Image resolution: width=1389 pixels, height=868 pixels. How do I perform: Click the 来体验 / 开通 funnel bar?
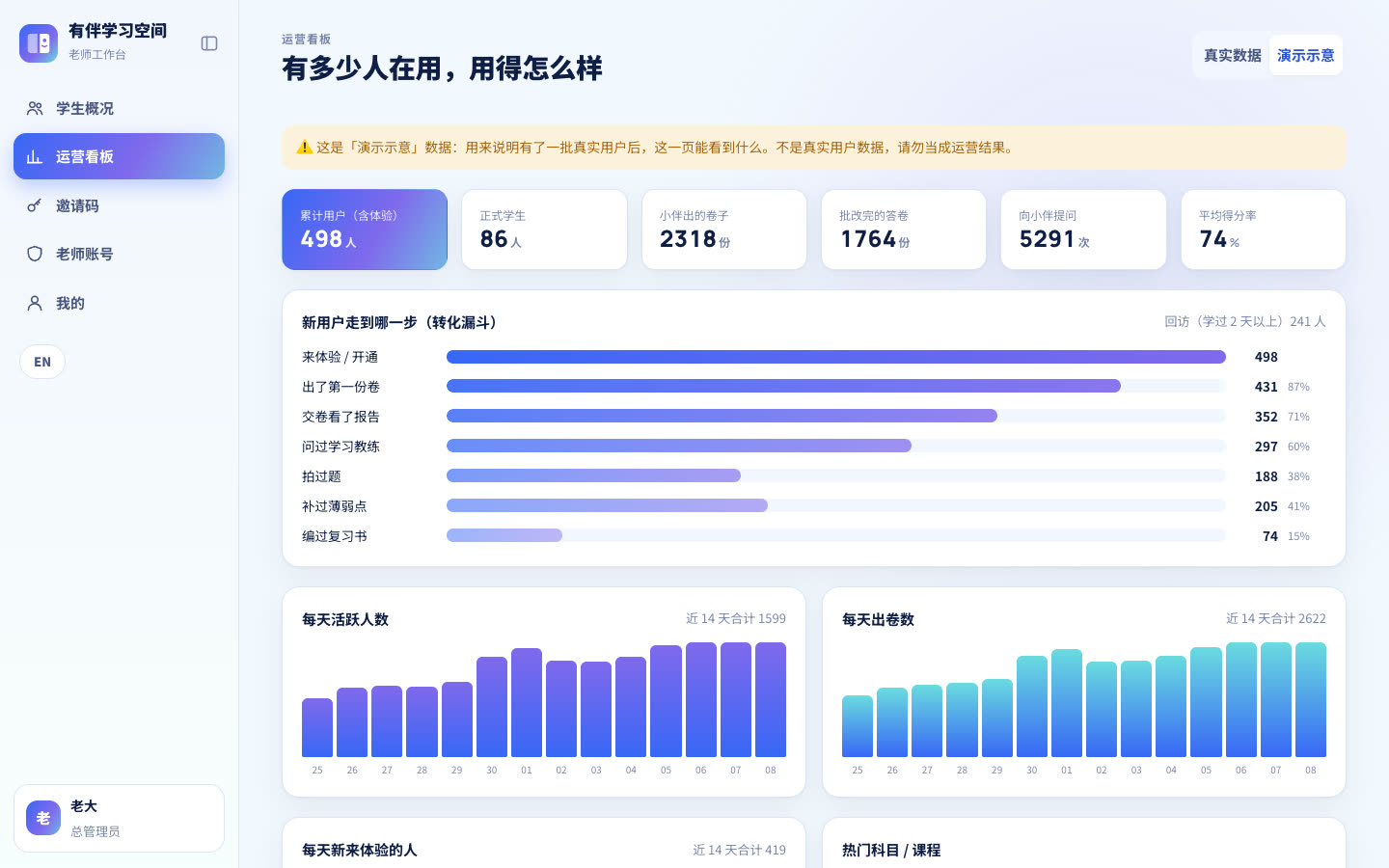coord(836,357)
